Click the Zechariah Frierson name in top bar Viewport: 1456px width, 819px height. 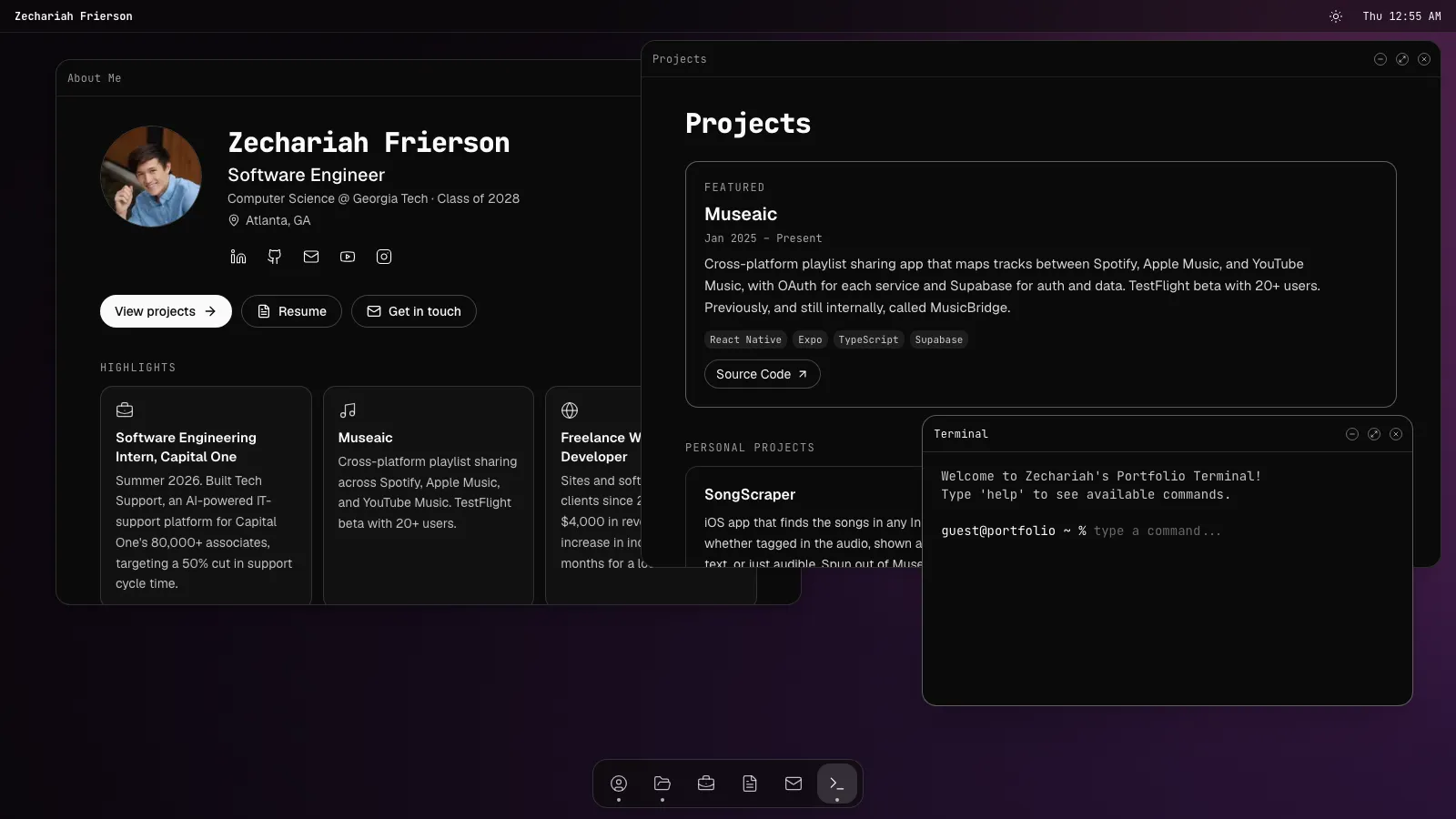74,16
